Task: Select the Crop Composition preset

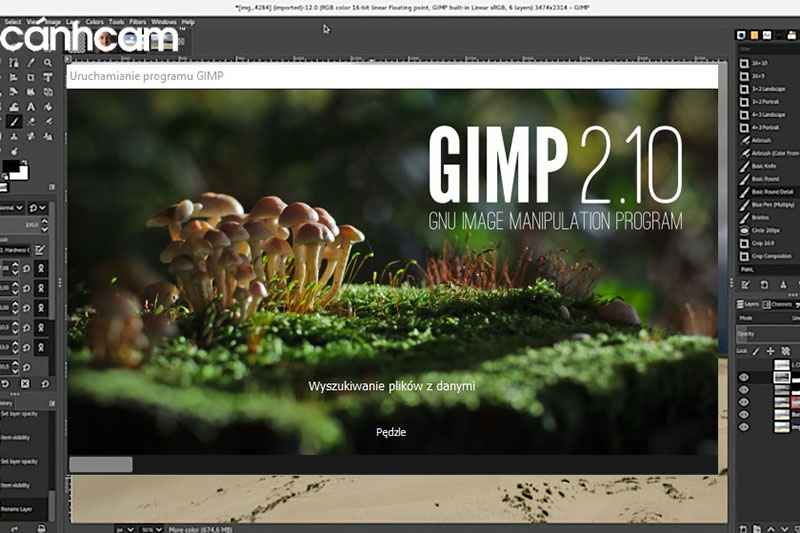Action: pos(769,256)
